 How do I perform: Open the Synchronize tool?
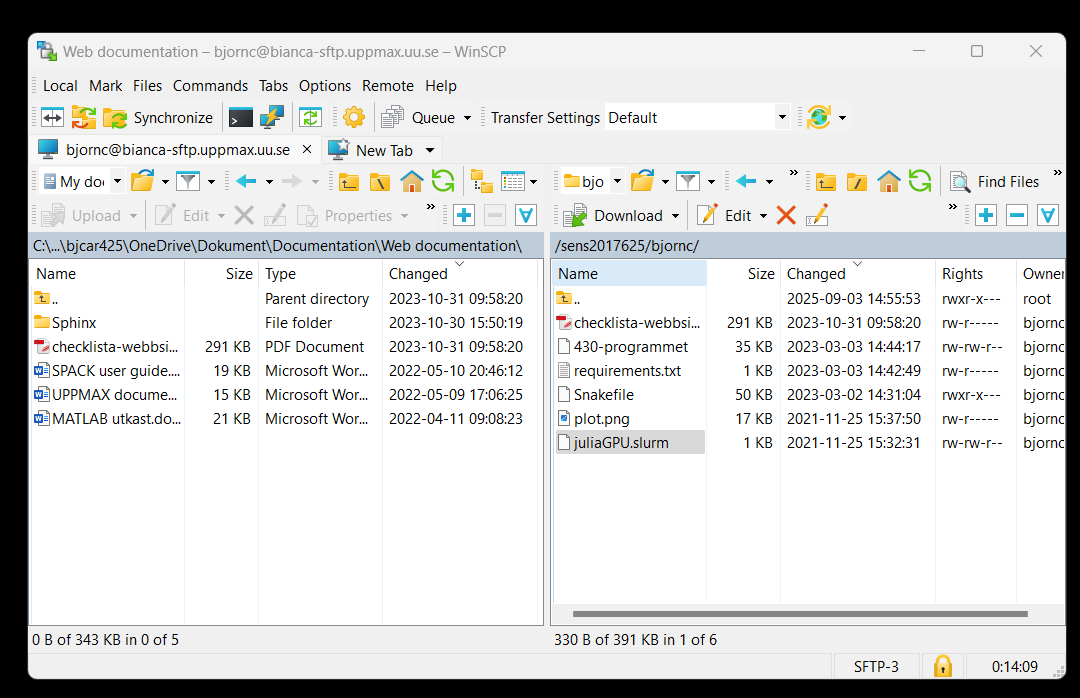(158, 117)
